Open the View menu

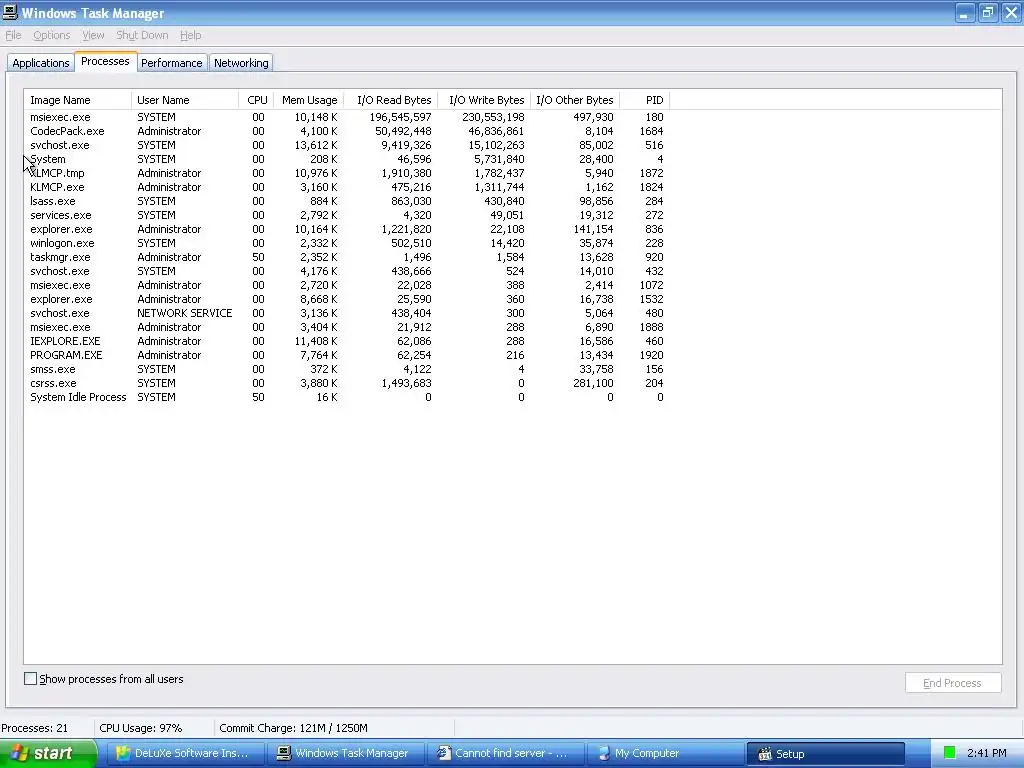93,35
